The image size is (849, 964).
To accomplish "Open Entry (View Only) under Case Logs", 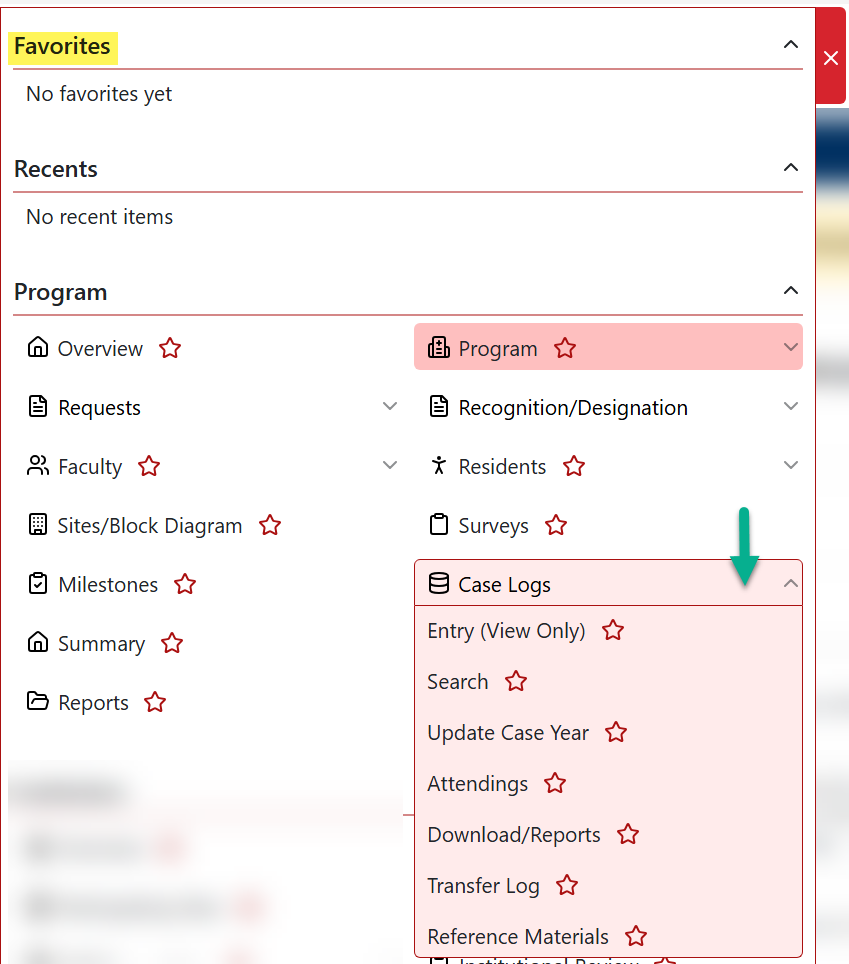I will [506, 631].
